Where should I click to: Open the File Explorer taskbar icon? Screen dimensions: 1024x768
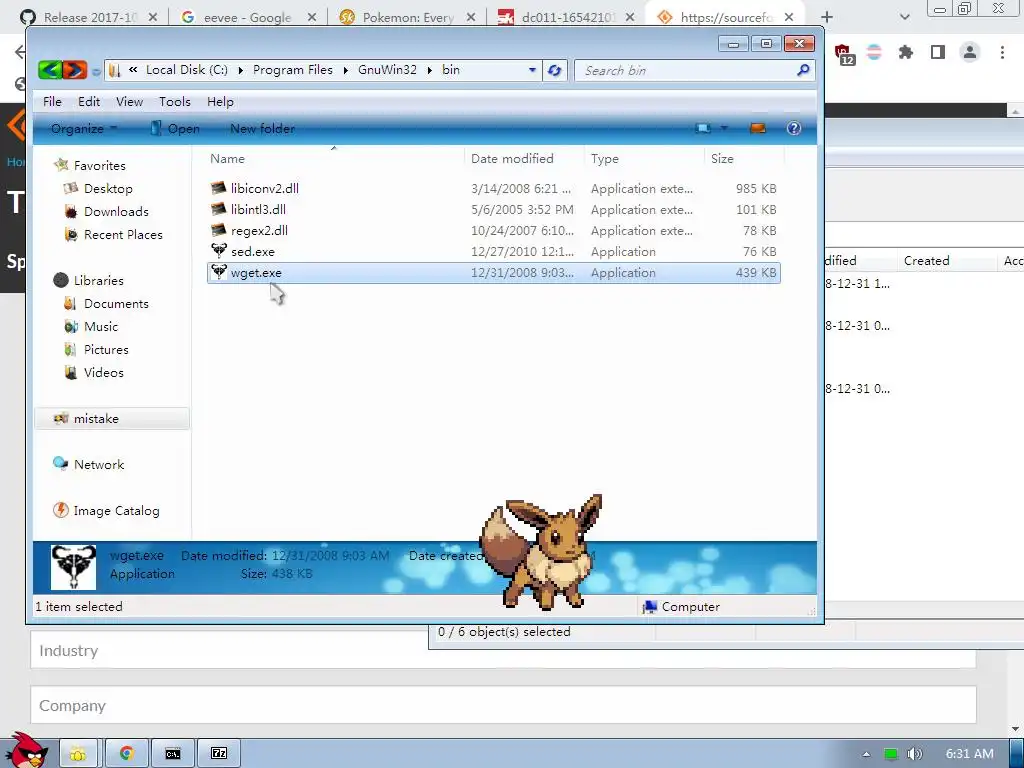(x=78, y=754)
